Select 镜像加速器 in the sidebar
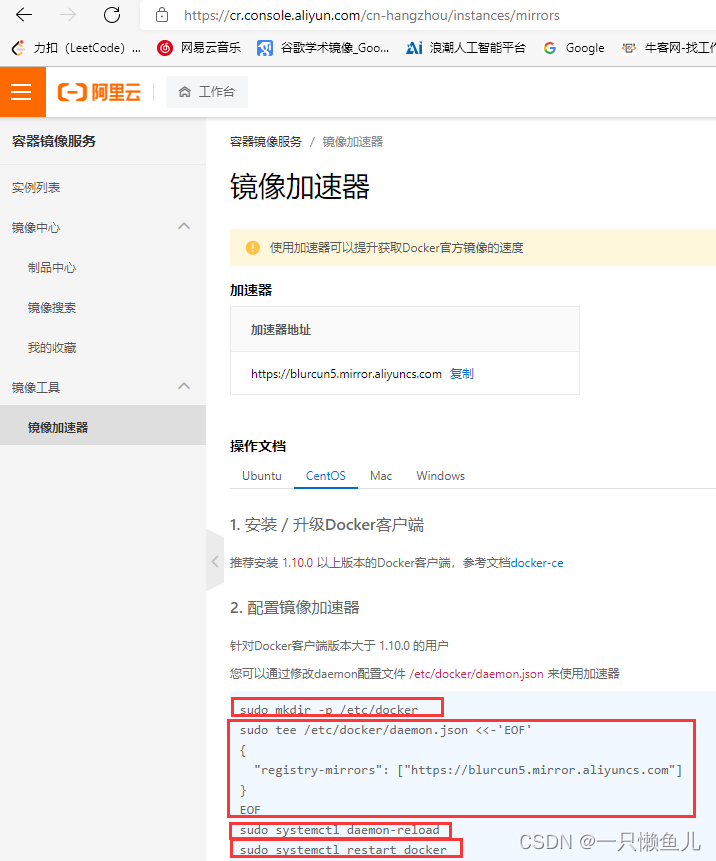 [103, 427]
